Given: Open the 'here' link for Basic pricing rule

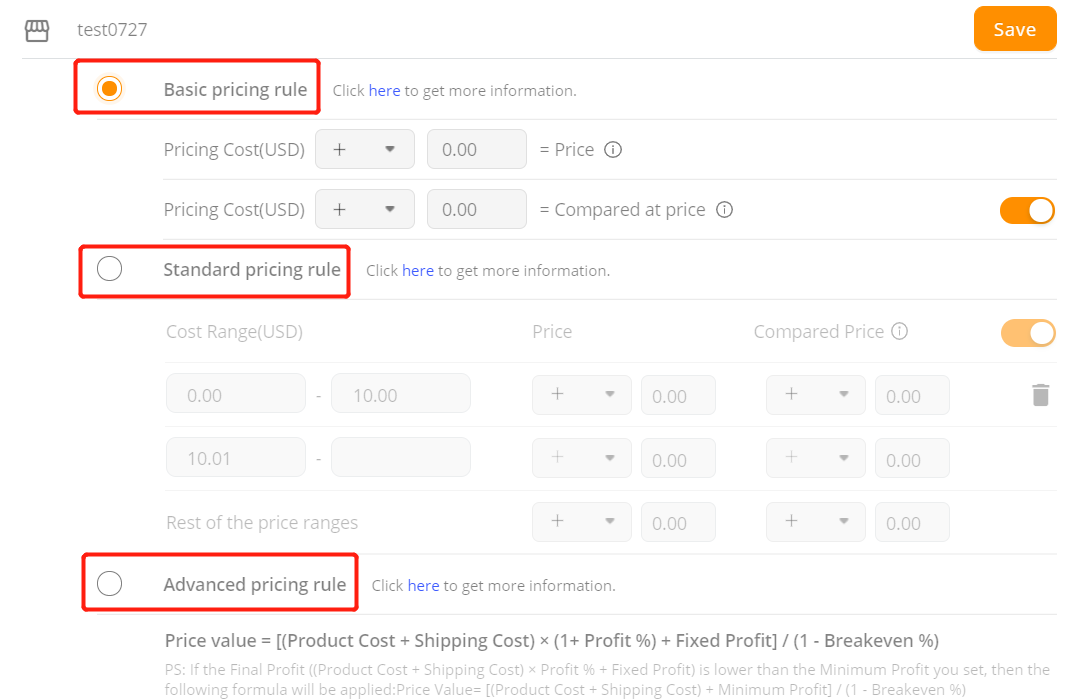Looking at the screenshot, I should point(384,91).
